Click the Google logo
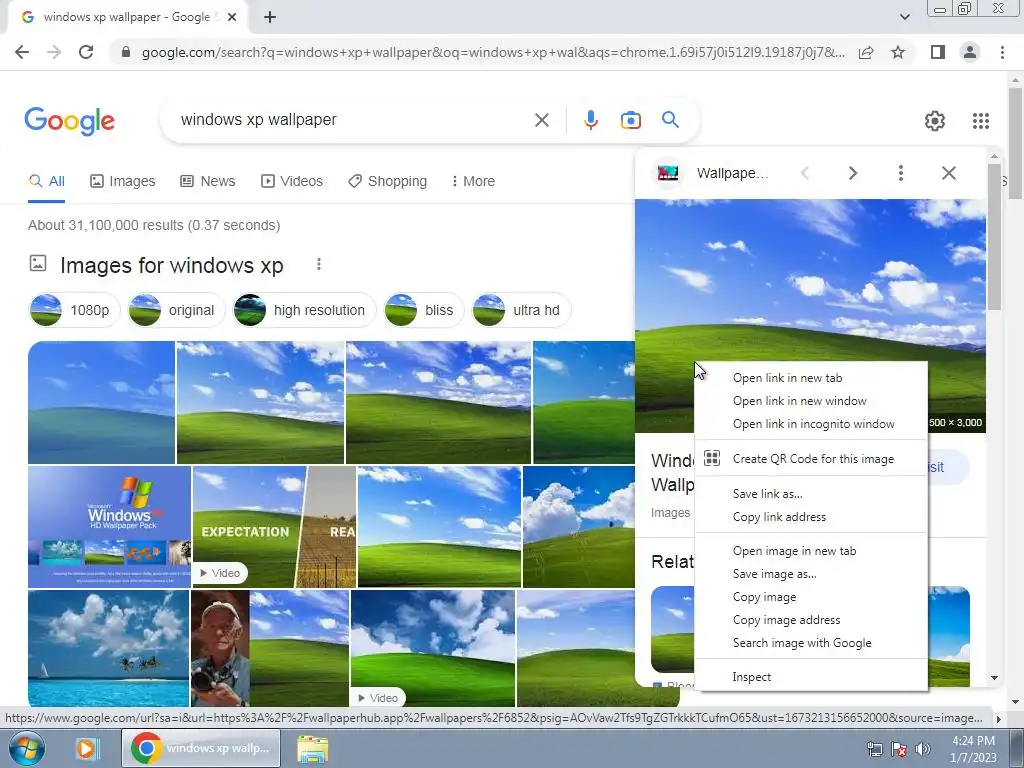Viewport: 1024px width, 768px height. pyautogui.click(x=69, y=121)
